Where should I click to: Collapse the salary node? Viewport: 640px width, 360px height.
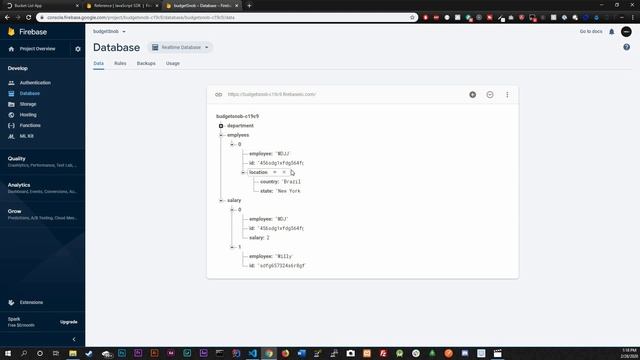[221, 200]
